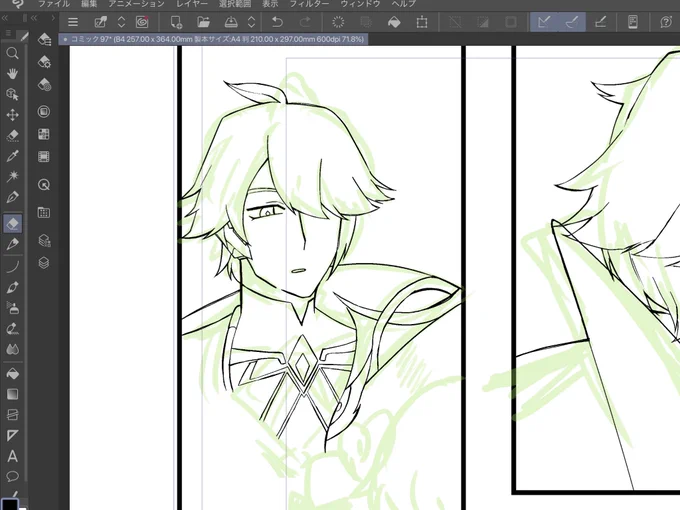Screen dimensions: 680x510
Task: Select the Fill bucket tool in tool palette
Action: (x=12, y=373)
